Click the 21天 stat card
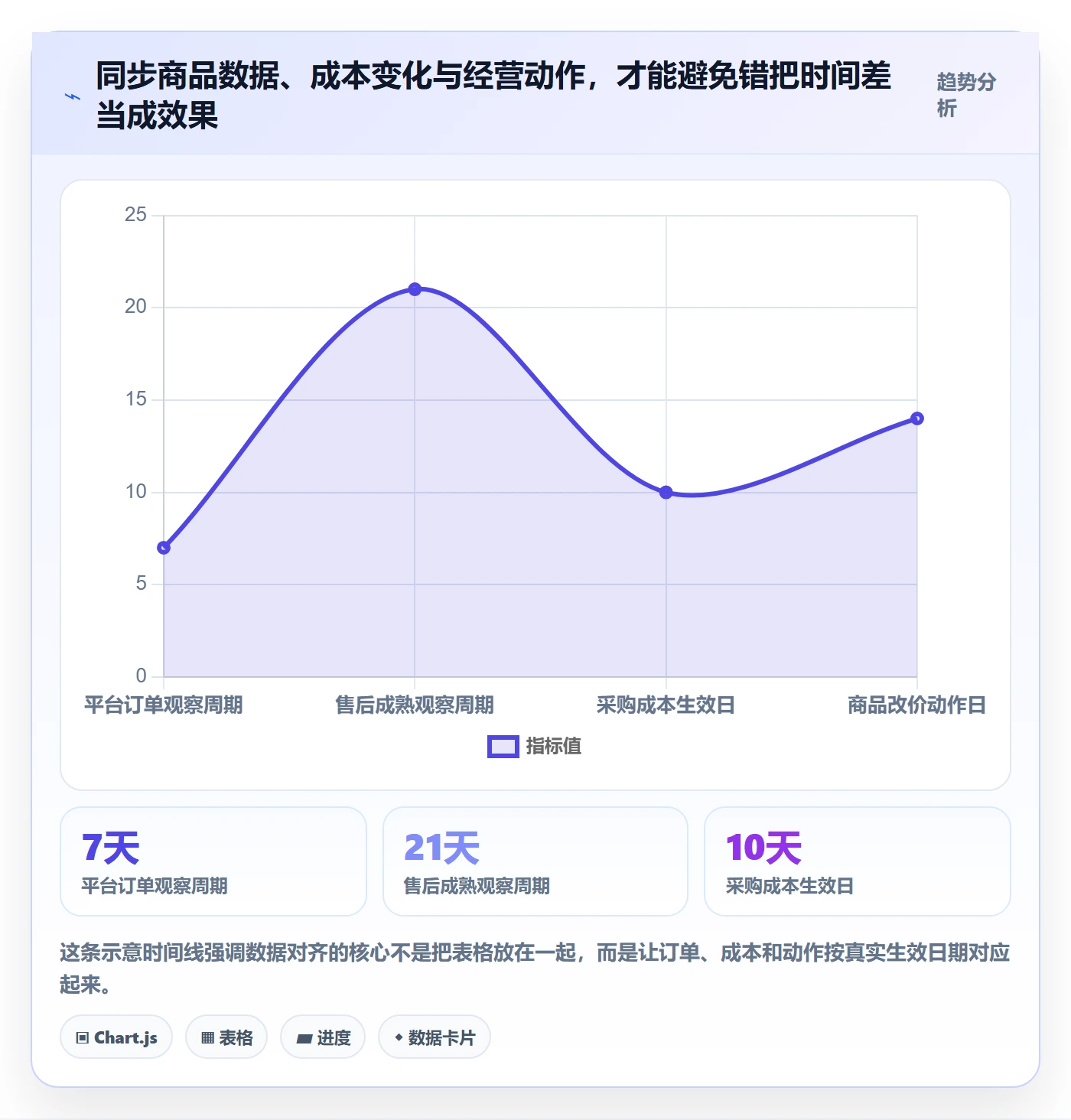Viewport: 1071px width, 1120px height. 535,861
